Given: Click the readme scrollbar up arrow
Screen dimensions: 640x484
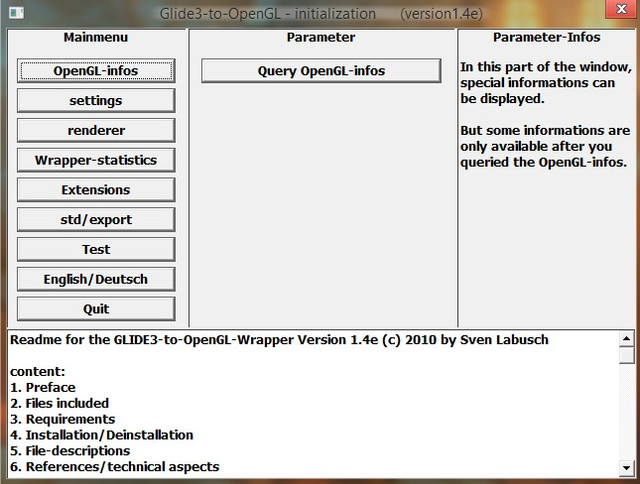Looking at the screenshot, I should click(626, 339).
